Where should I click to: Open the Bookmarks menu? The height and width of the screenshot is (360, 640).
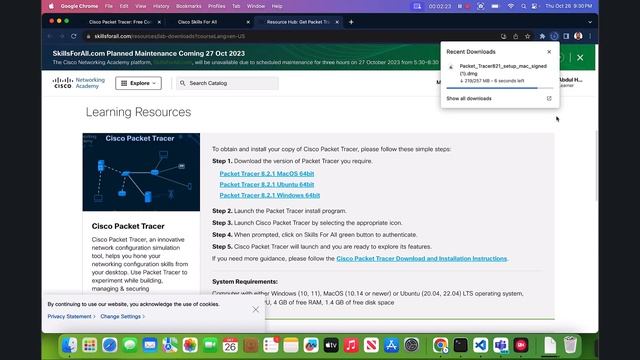point(189,6)
